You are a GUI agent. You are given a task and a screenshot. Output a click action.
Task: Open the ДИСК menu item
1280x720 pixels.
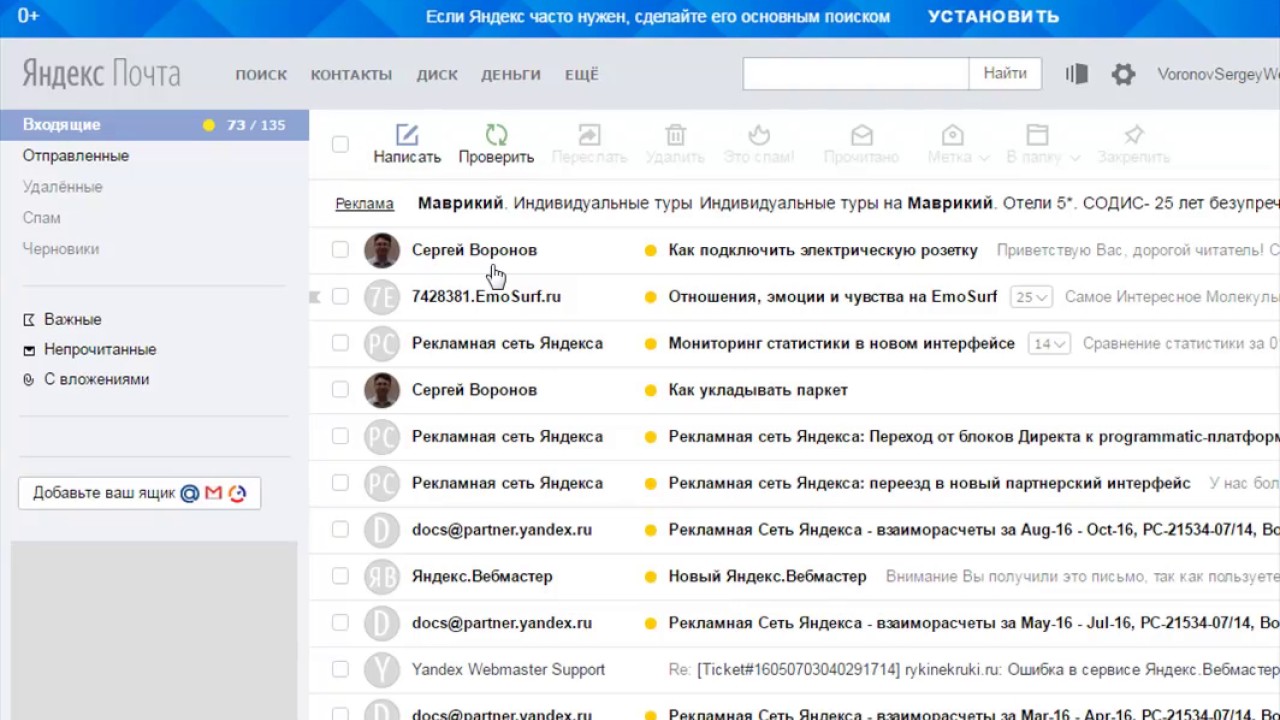[437, 74]
